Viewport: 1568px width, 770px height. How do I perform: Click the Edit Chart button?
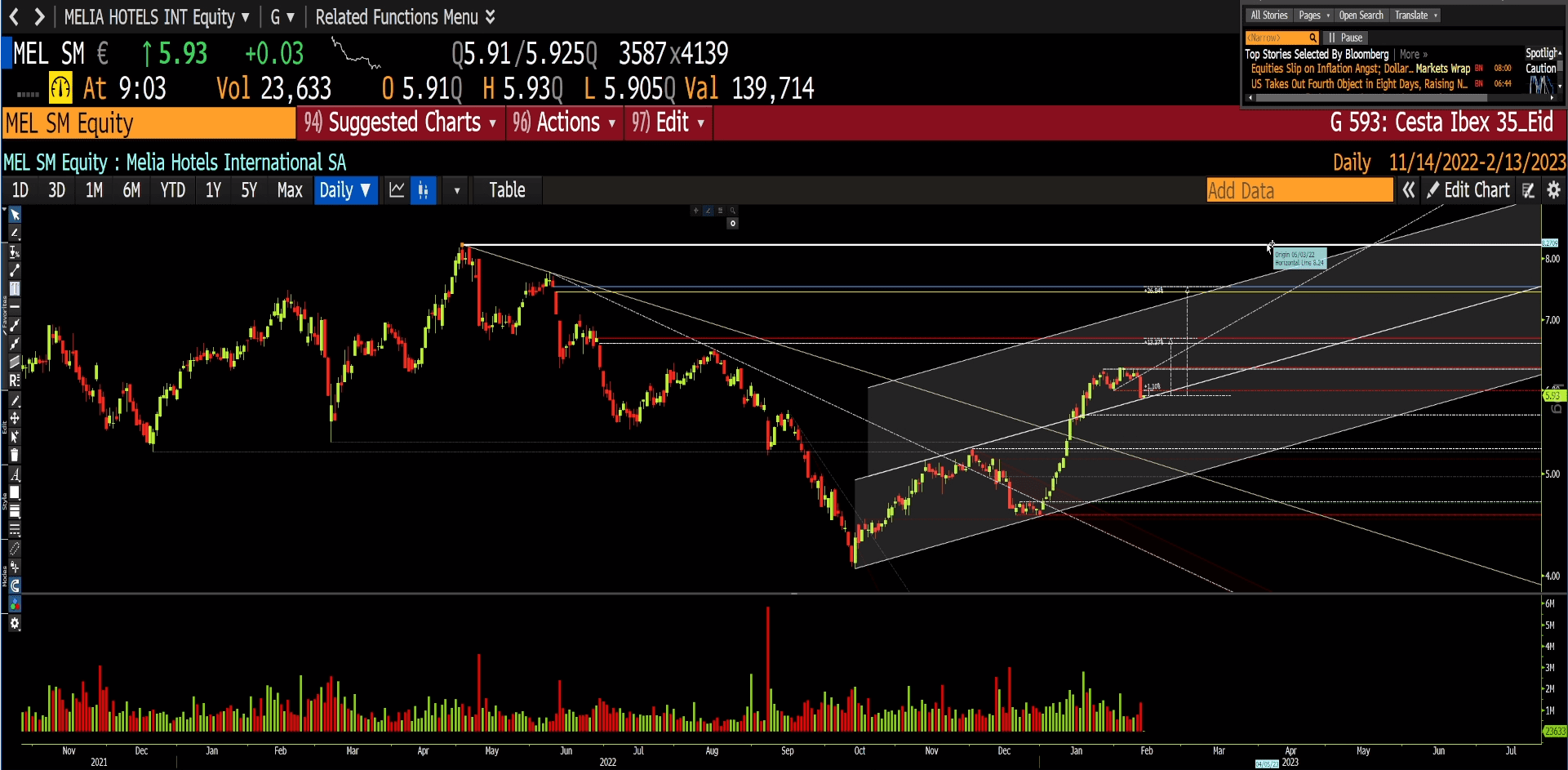tap(1468, 190)
